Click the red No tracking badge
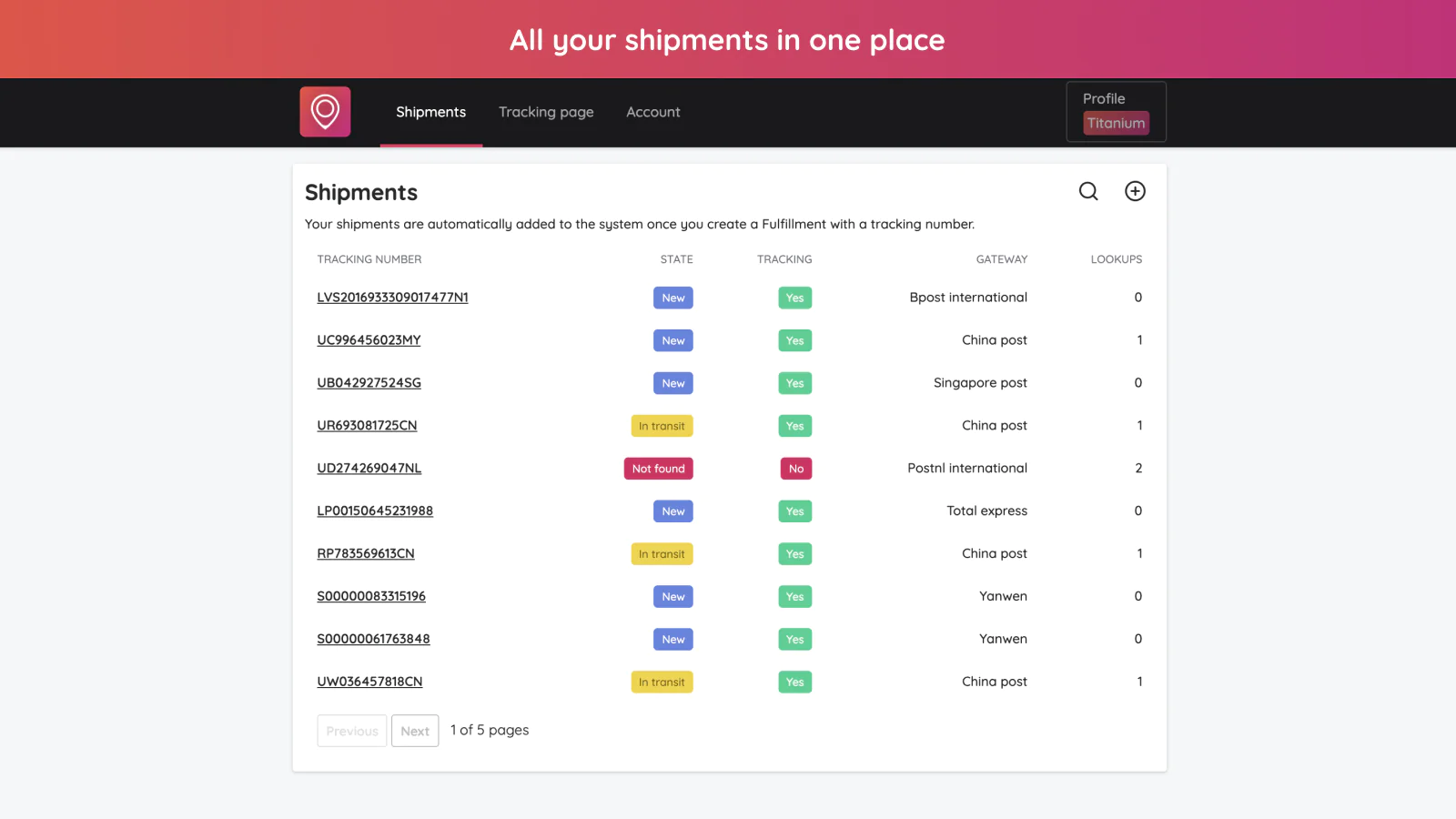This screenshot has height=819, width=1456. click(x=796, y=469)
